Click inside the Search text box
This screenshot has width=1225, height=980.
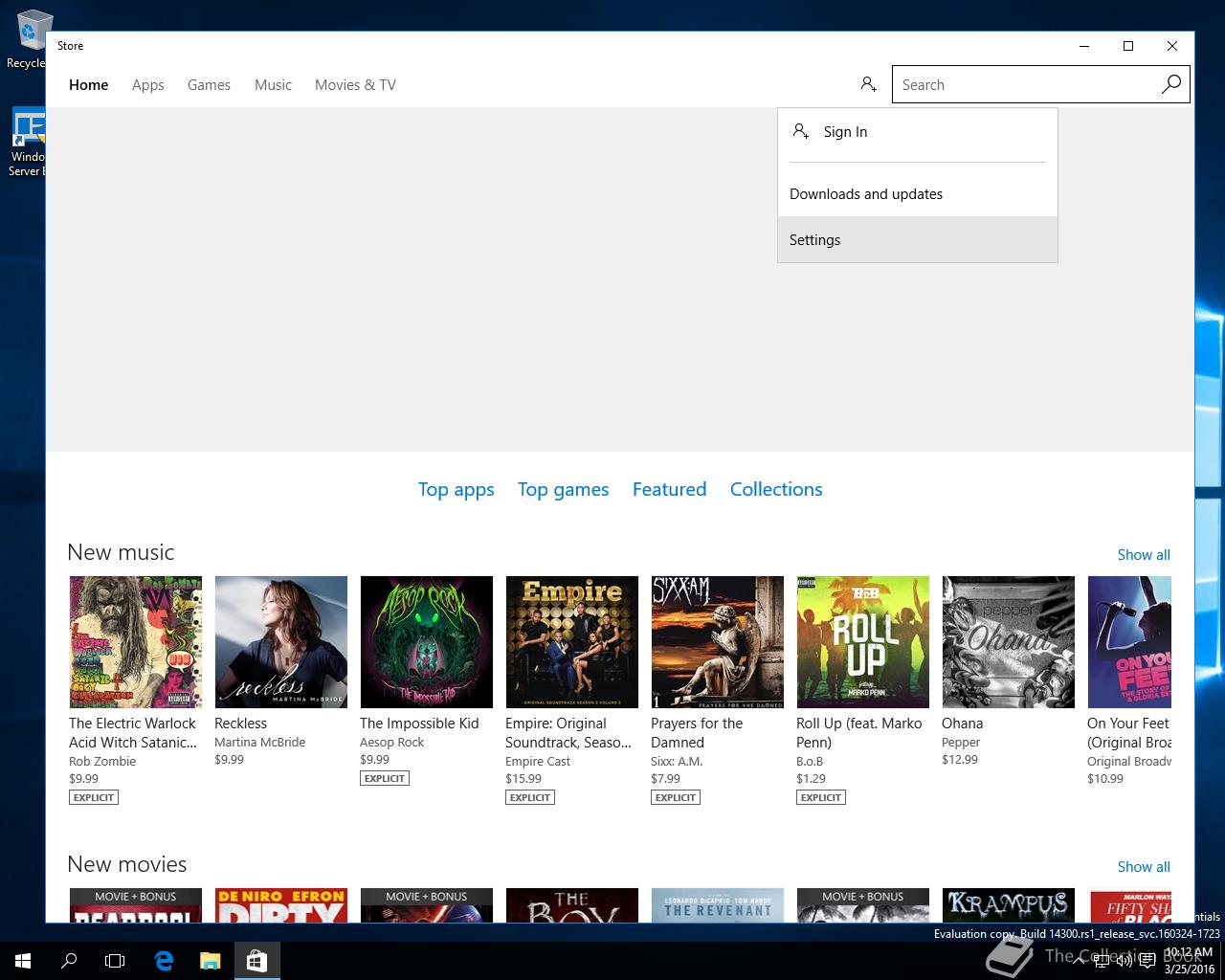click(x=1024, y=84)
